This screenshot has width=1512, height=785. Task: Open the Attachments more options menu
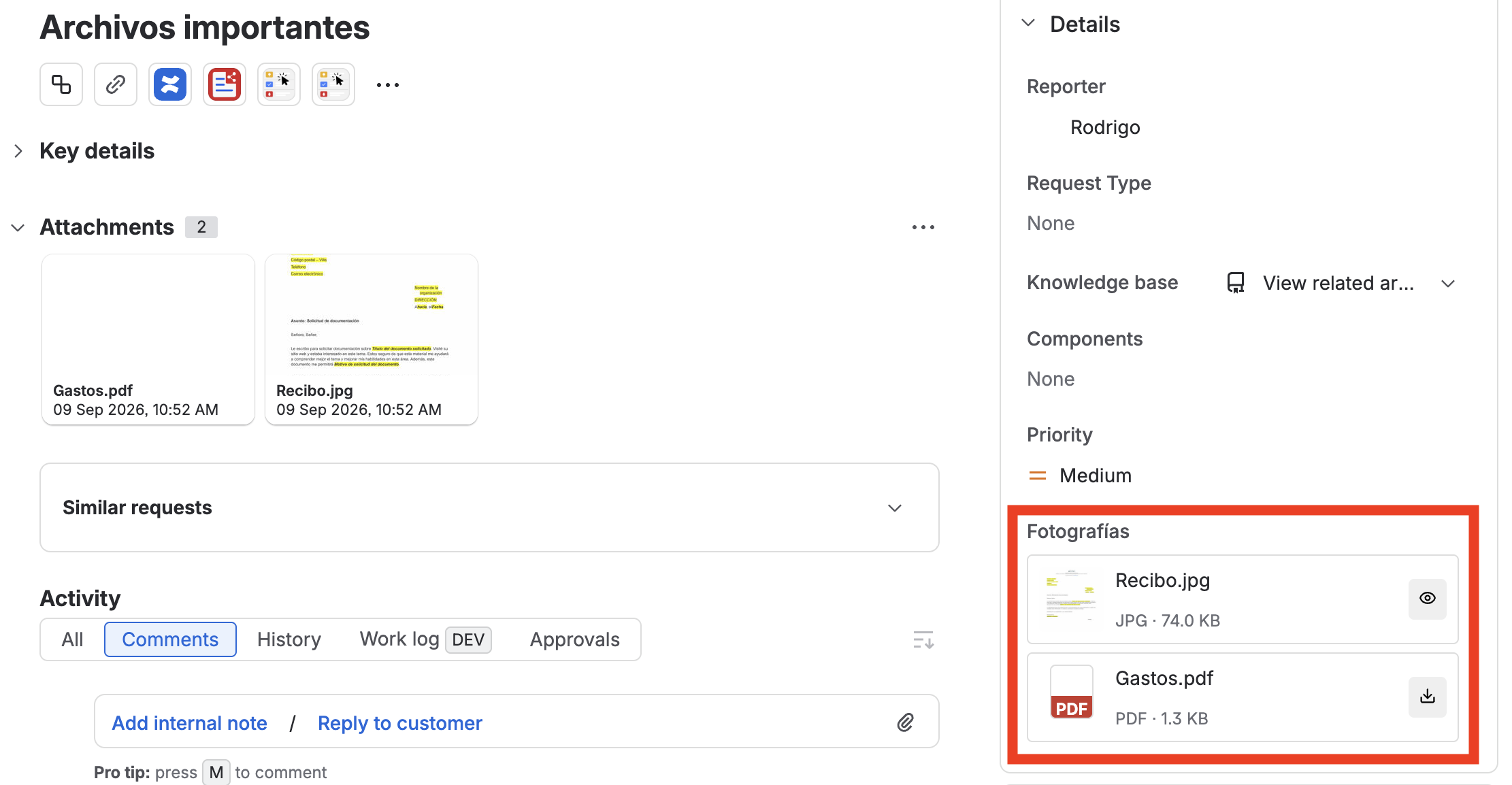[x=923, y=227]
